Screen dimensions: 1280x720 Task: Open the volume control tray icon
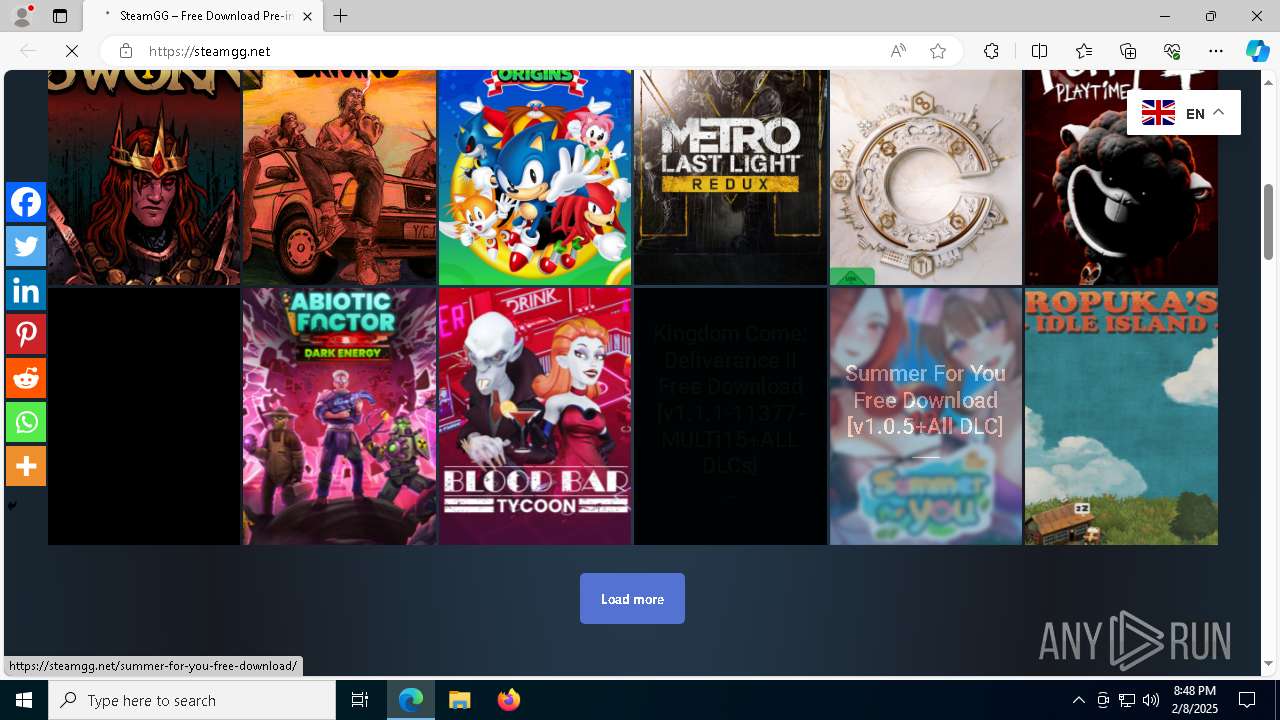1150,700
